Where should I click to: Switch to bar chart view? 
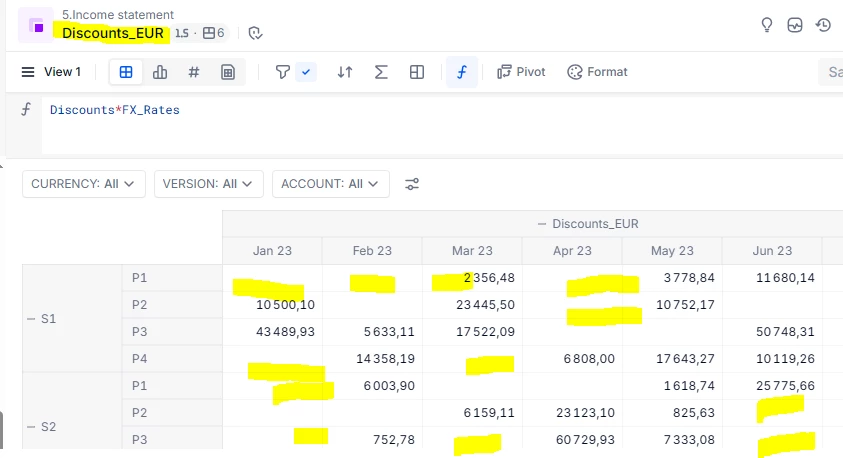pos(160,72)
